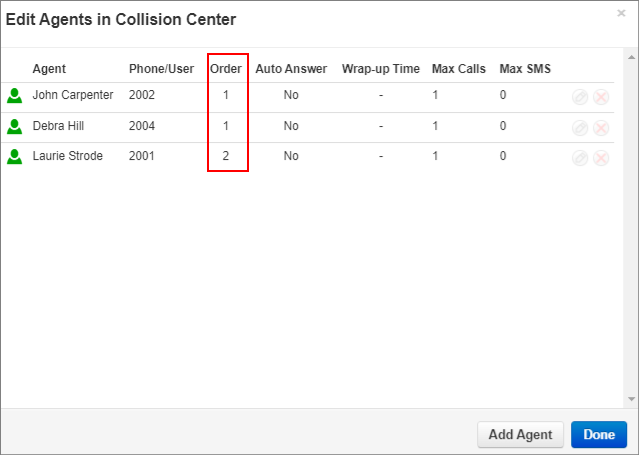Click the edit pencil icon for John Carpenter
Screen dimensions: 639x455
tap(580, 97)
